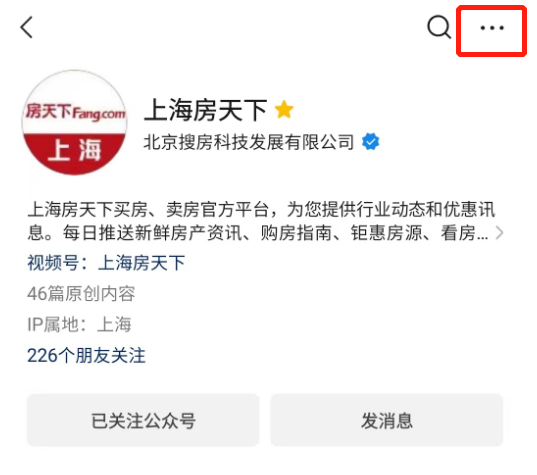This screenshot has width=537, height=475.
Task: Open 46篇原创内容 original articles
Action: click(81, 294)
